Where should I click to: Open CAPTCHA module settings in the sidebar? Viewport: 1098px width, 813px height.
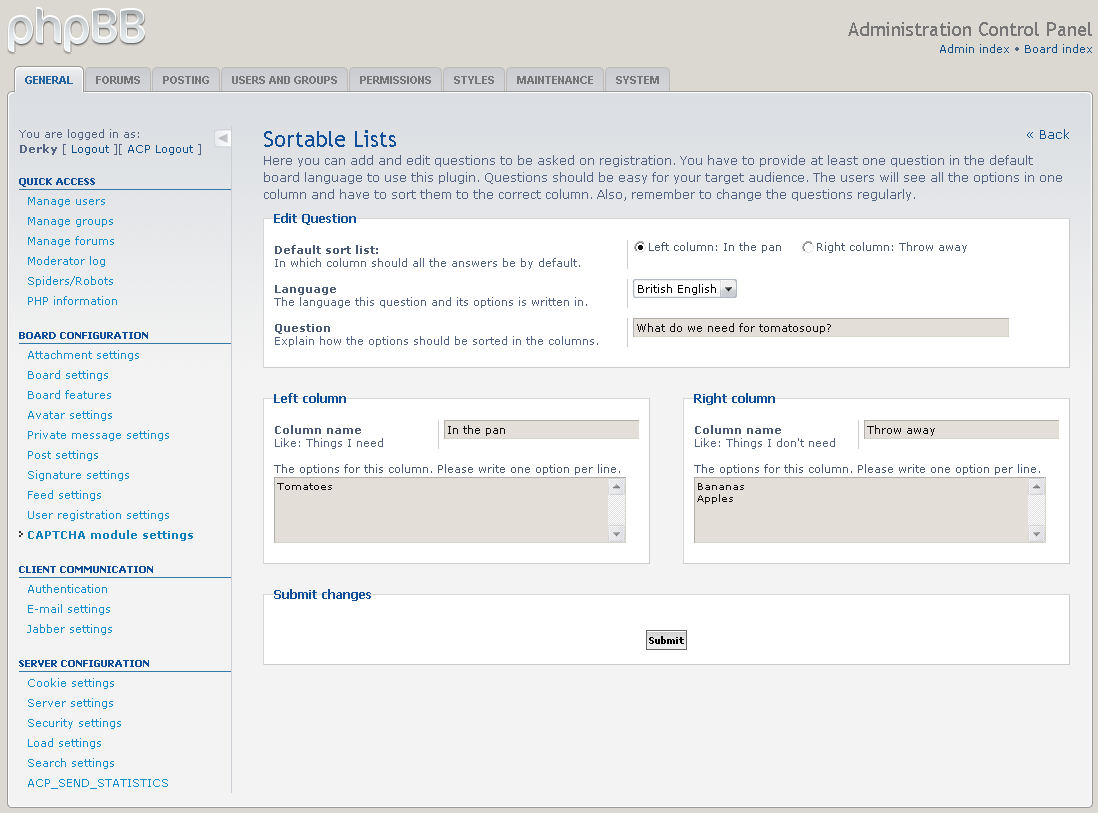pyautogui.click(x=110, y=535)
